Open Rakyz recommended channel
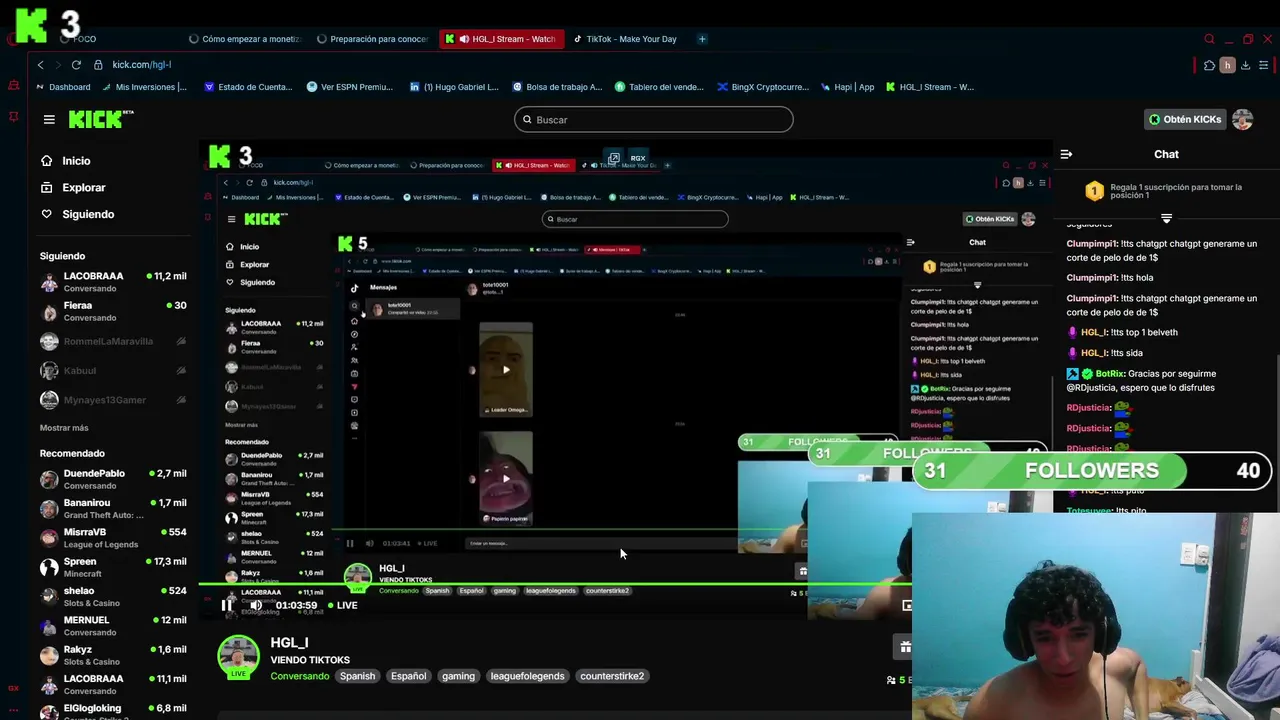Image resolution: width=1280 pixels, height=720 pixels. coord(113,655)
